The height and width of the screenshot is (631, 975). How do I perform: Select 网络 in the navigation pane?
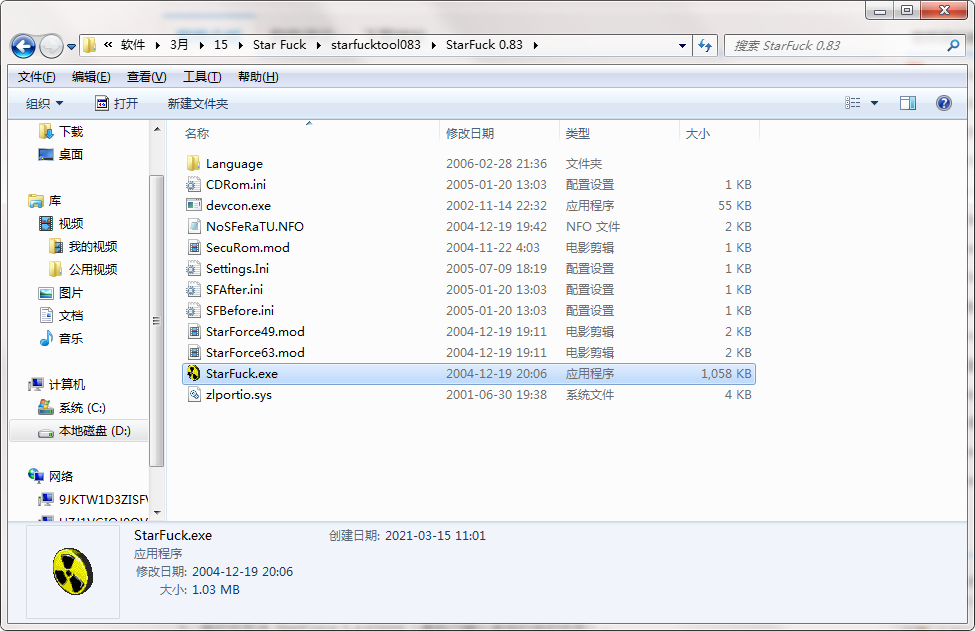click(51, 476)
